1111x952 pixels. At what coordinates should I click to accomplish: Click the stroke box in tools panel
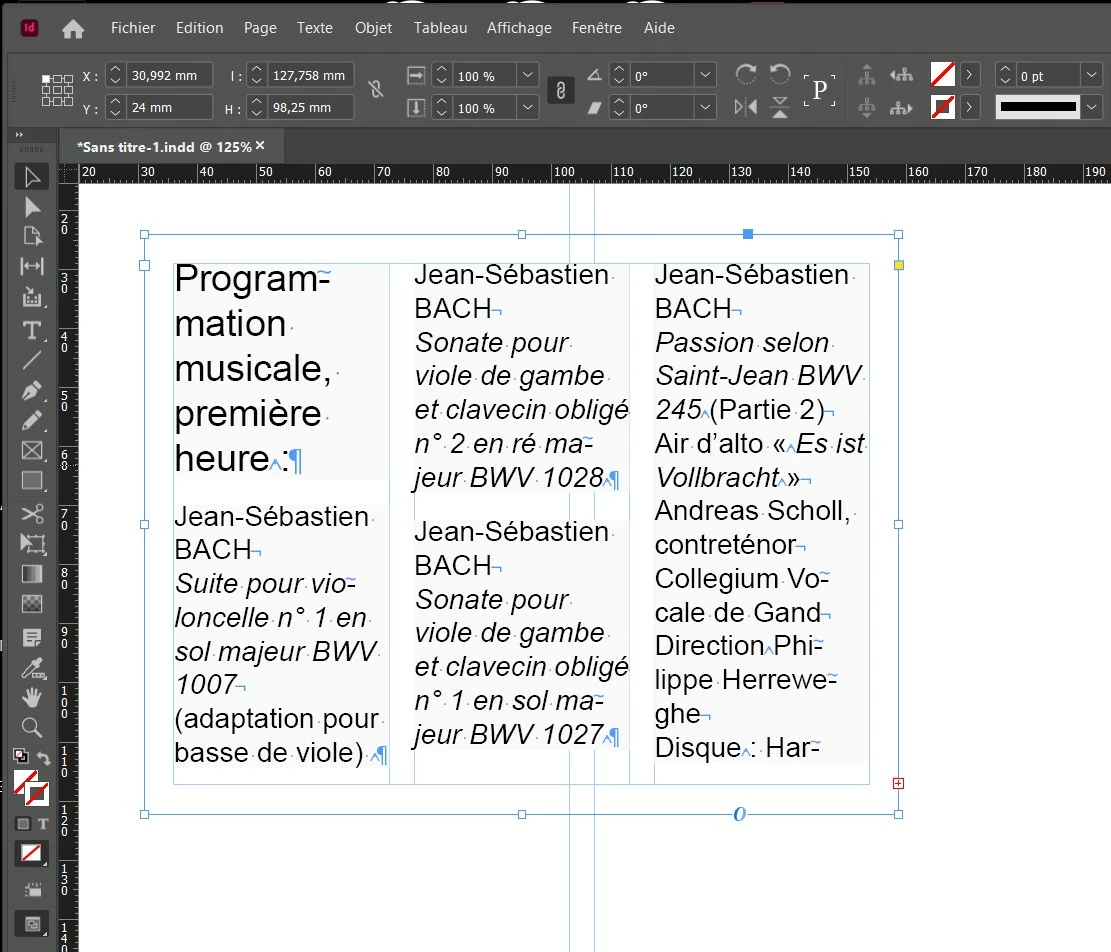(x=37, y=794)
